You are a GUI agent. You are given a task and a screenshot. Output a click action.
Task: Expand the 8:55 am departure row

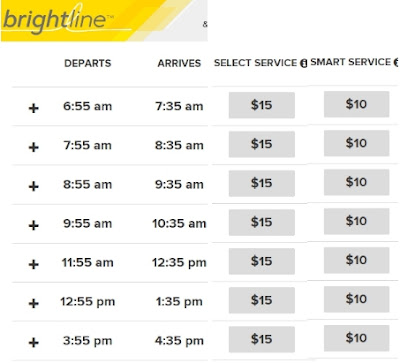[34, 186]
